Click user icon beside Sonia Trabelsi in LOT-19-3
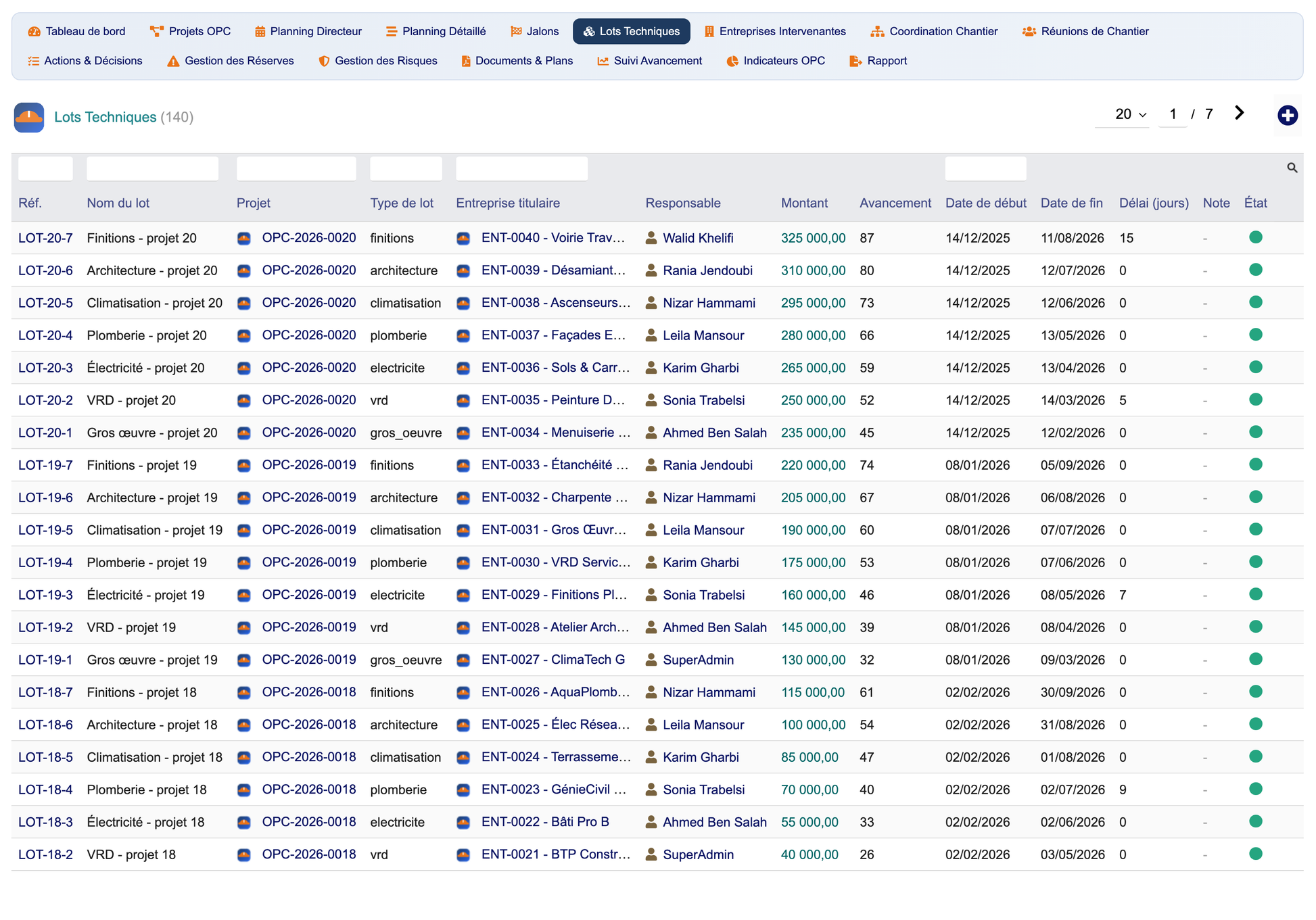This screenshot has height=920, width=1316. point(651,595)
